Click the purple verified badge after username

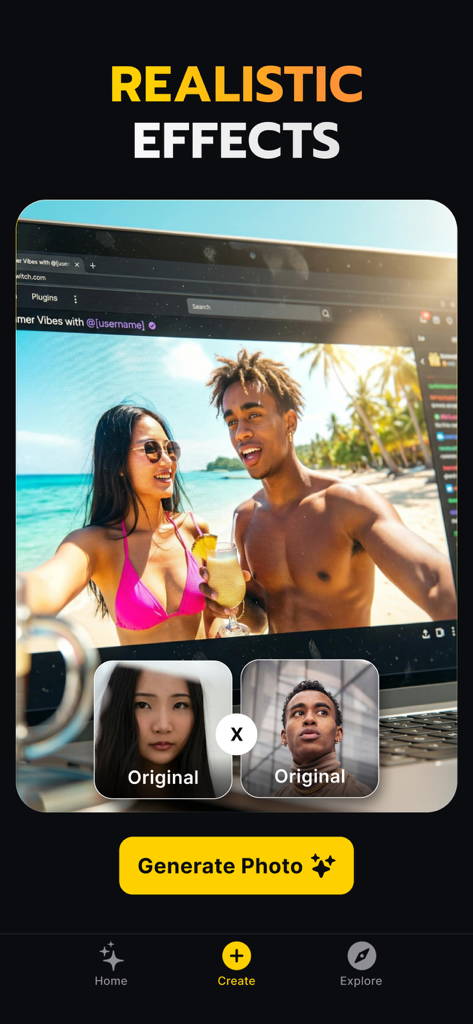click(152, 325)
